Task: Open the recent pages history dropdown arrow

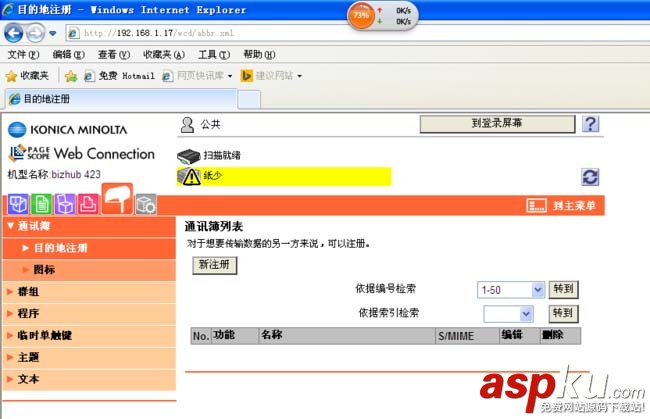Action: tap(53, 33)
